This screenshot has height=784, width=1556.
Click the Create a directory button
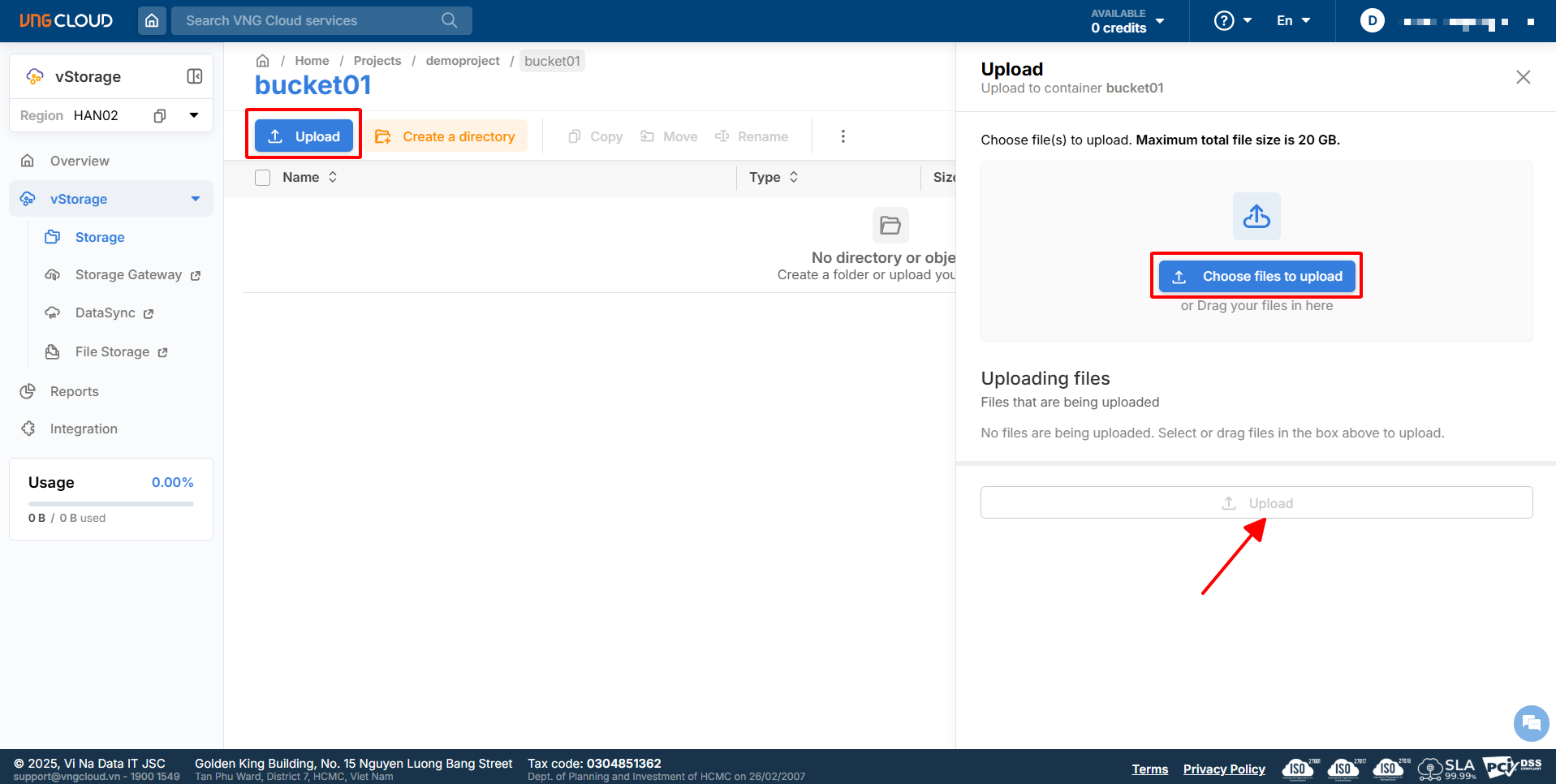tap(445, 136)
